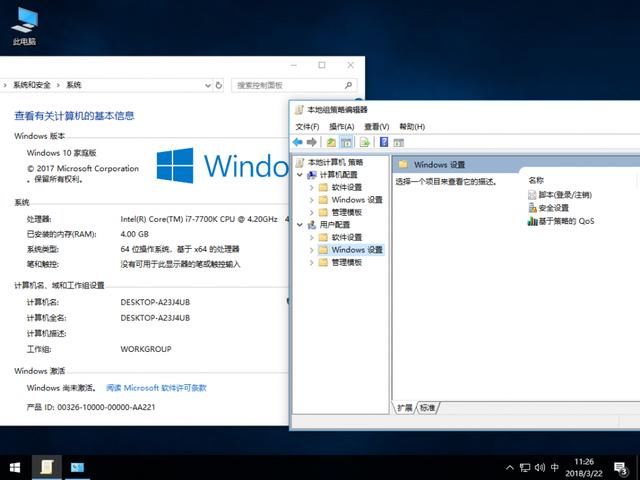Screen dimensions: 640x480
Task: Click the DESKTOP-A23J4UB computer name value
Action: [x=155, y=302]
